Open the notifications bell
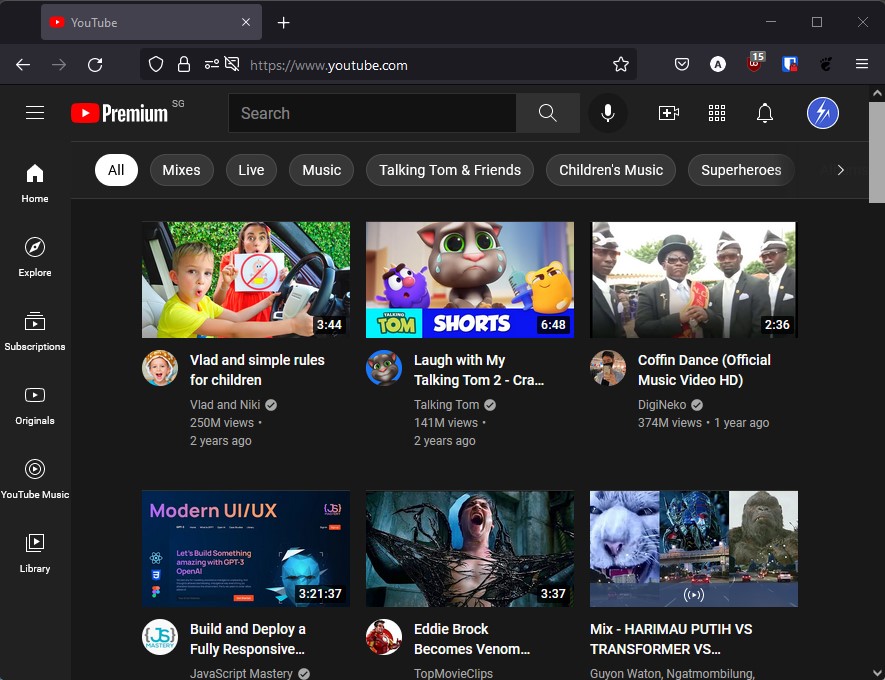 765,113
